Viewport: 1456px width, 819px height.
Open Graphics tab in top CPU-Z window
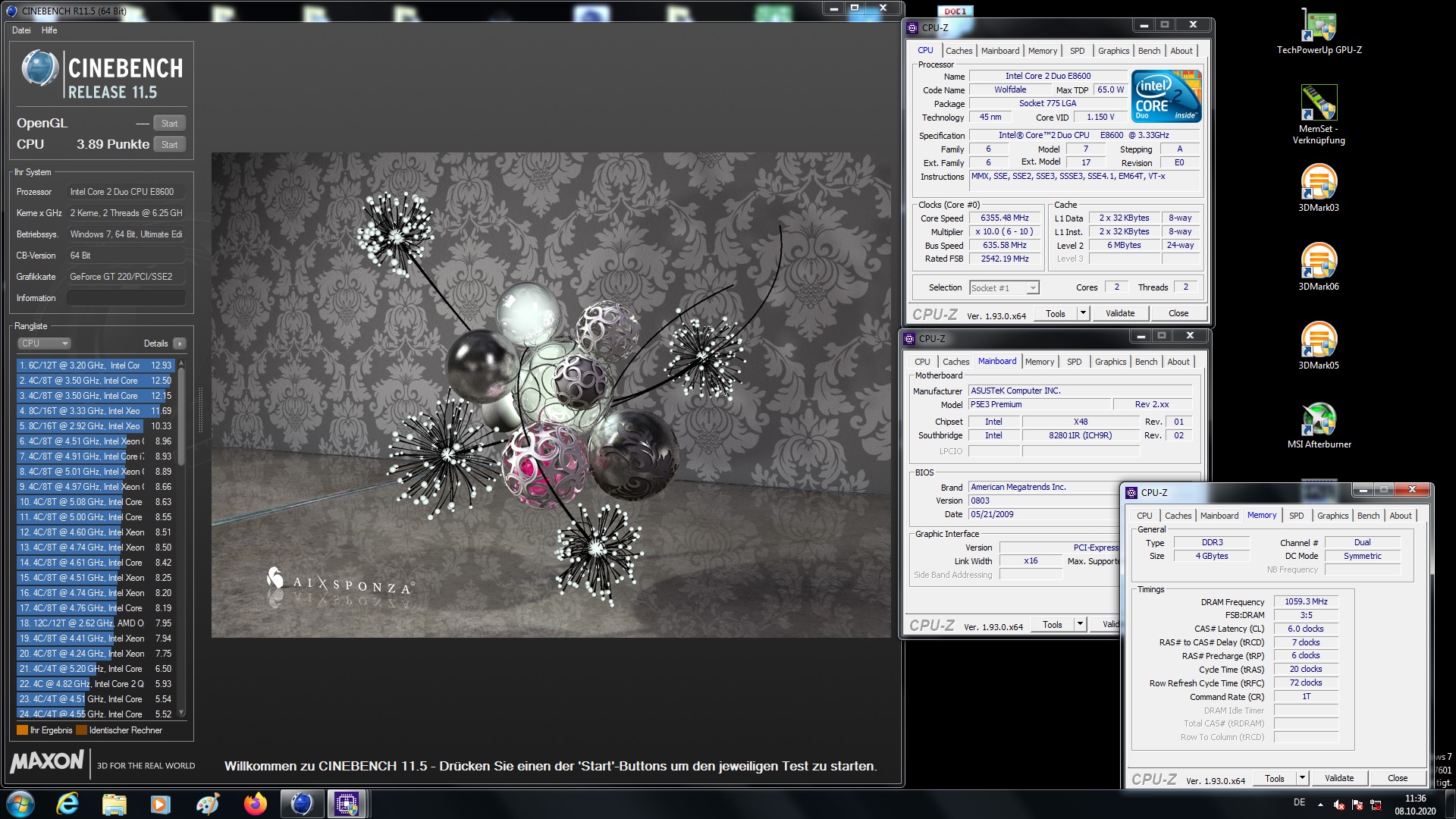coord(1113,51)
